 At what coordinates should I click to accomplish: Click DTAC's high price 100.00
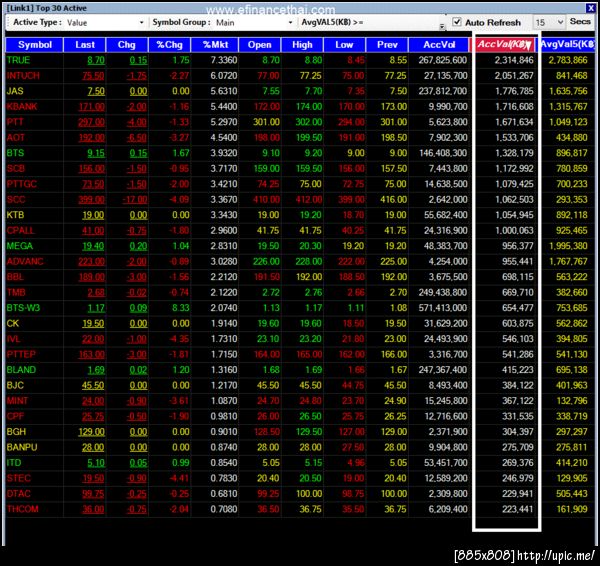(x=309, y=494)
